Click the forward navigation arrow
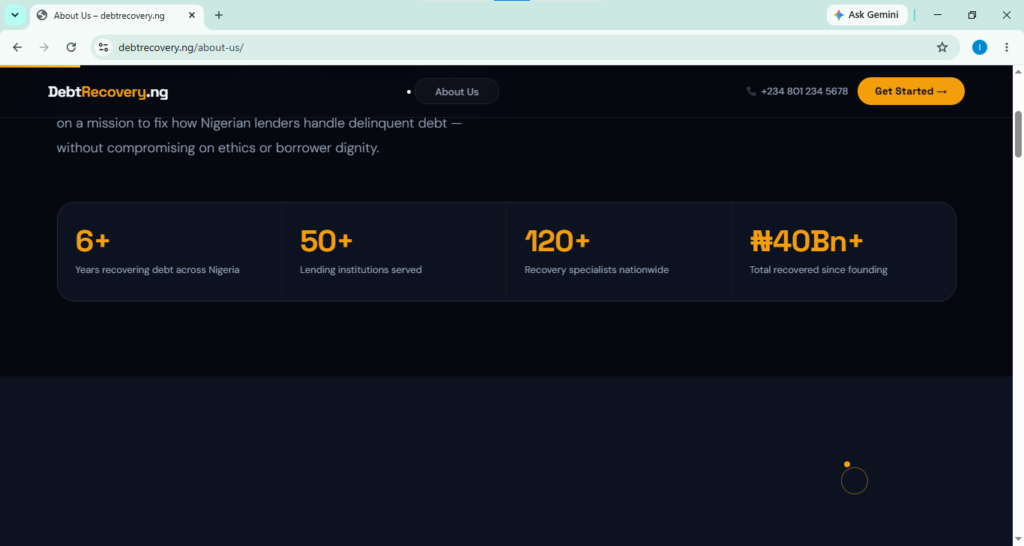The width and height of the screenshot is (1024, 546). pos(44,47)
